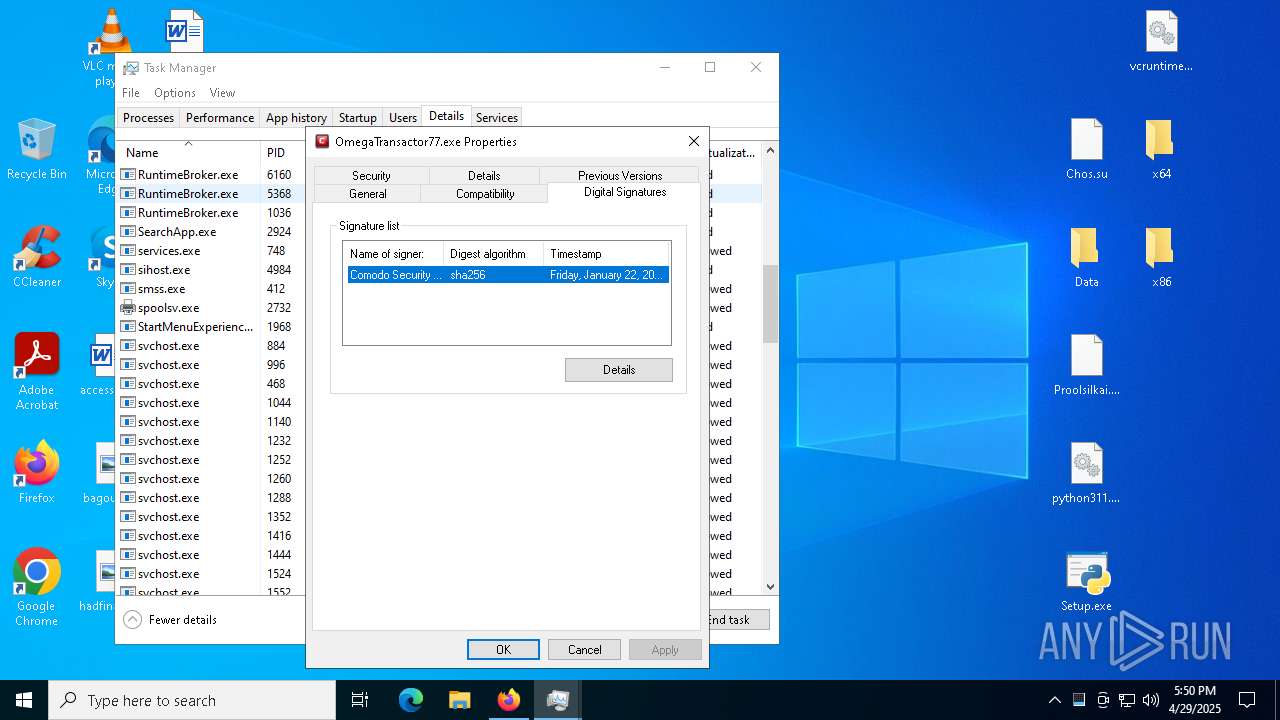
Task: Launch Firefox from the desktop shortcut
Action: [x=37, y=472]
